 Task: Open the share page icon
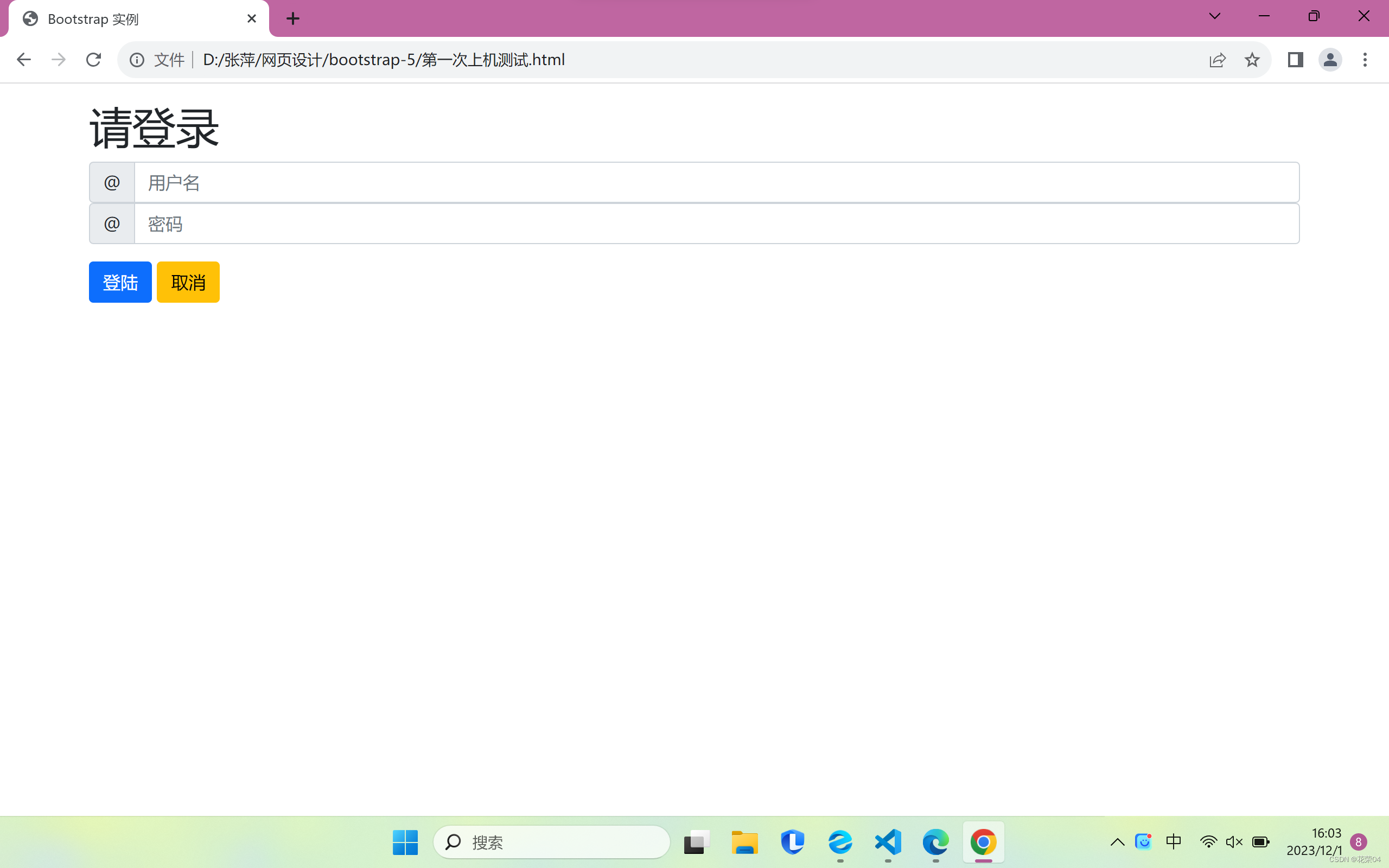pos(1217,60)
